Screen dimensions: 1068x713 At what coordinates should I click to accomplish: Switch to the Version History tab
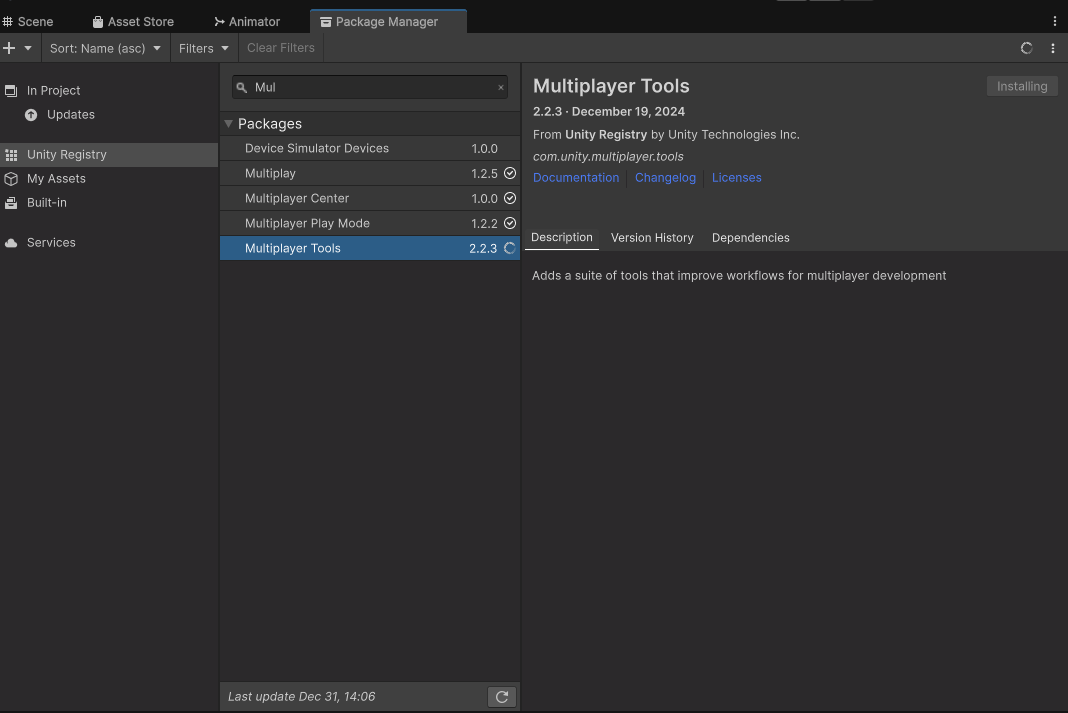(x=652, y=238)
